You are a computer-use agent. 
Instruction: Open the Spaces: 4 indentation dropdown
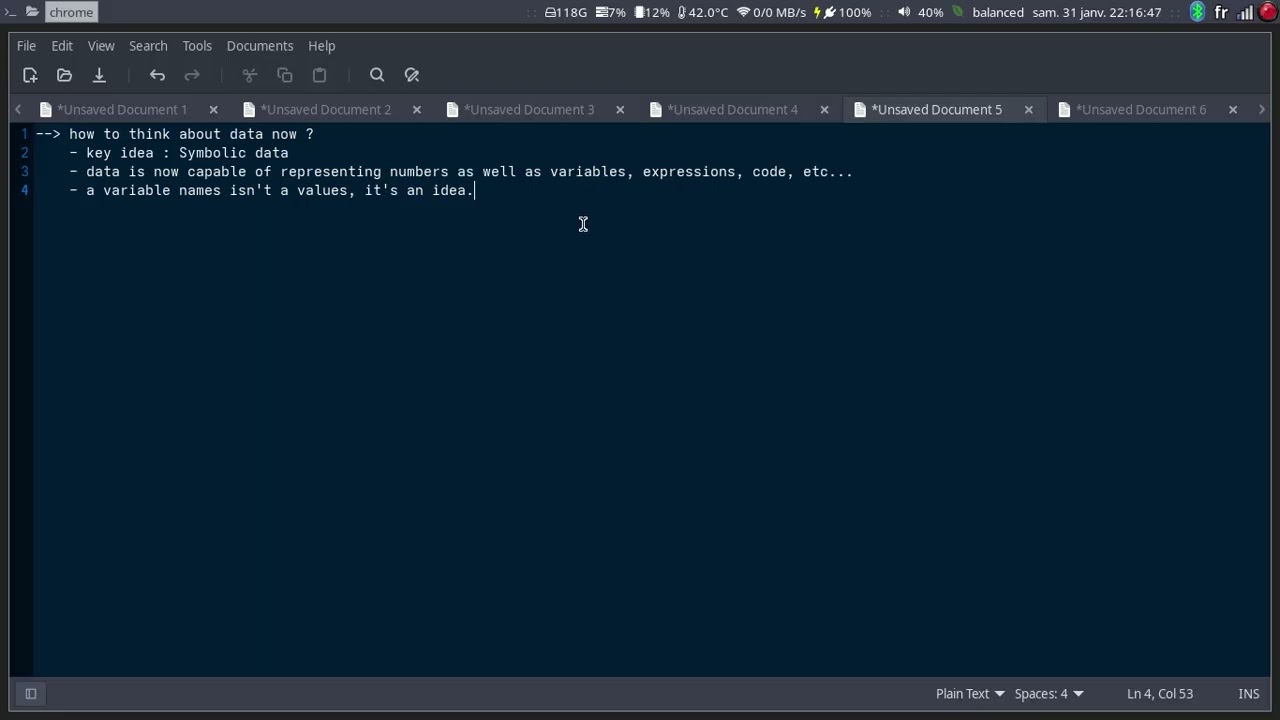[x=1049, y=693]
